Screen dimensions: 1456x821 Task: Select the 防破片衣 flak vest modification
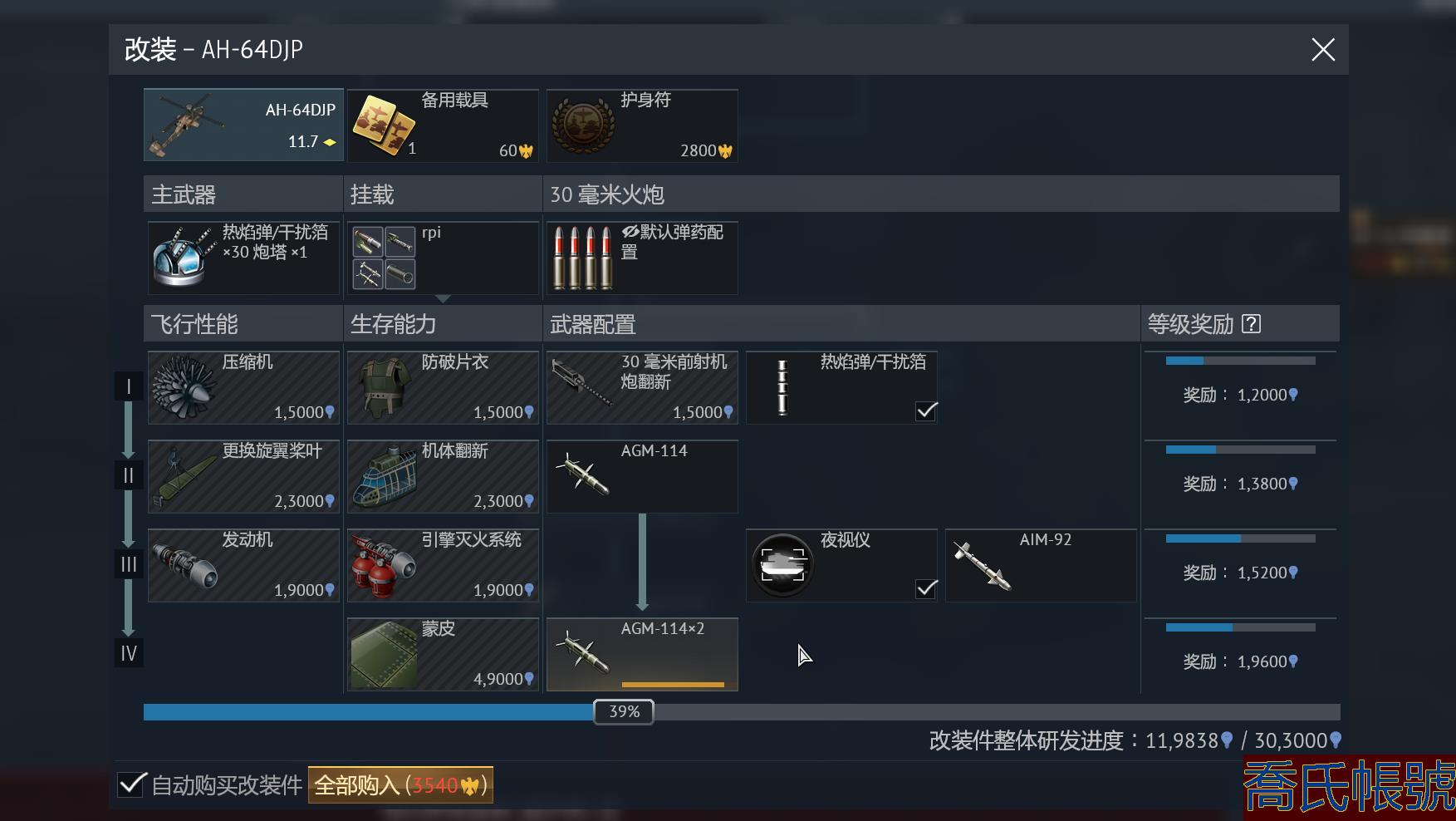[x=443, y=387]
